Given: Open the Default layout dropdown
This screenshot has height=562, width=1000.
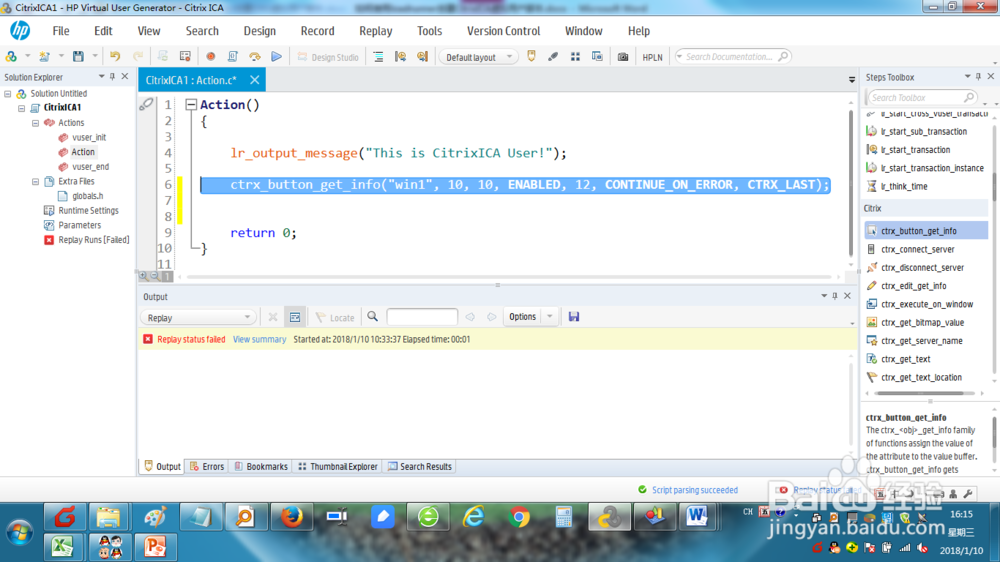Looking at the screenshot, I should tap(478, 57).
